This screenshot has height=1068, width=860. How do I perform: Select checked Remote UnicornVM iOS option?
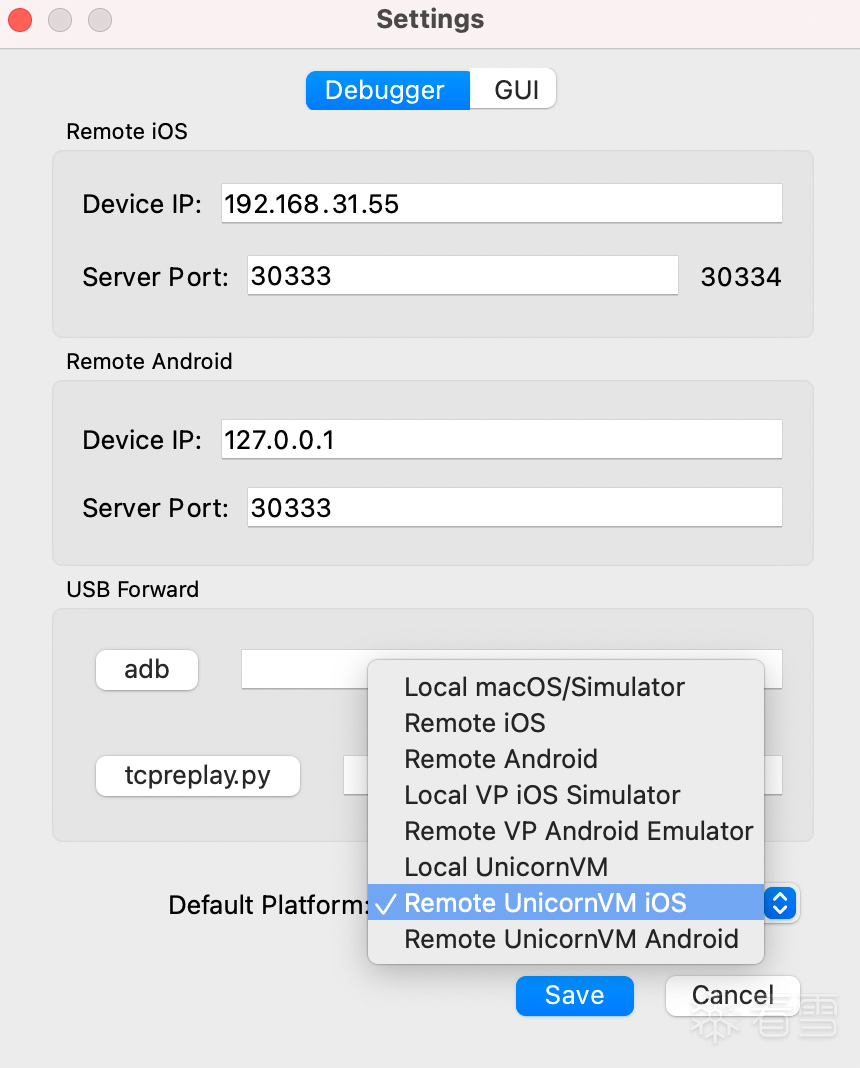tap(545, 903)
